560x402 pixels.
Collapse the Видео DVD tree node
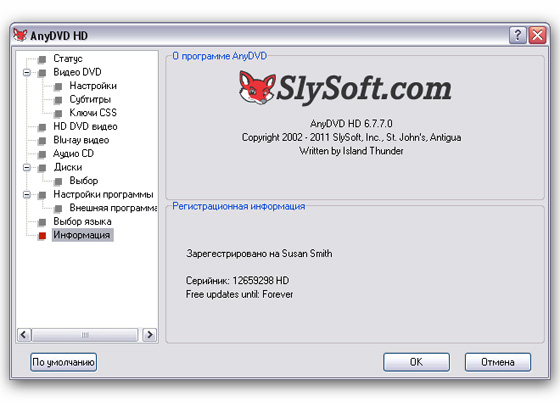coord(27,72)
